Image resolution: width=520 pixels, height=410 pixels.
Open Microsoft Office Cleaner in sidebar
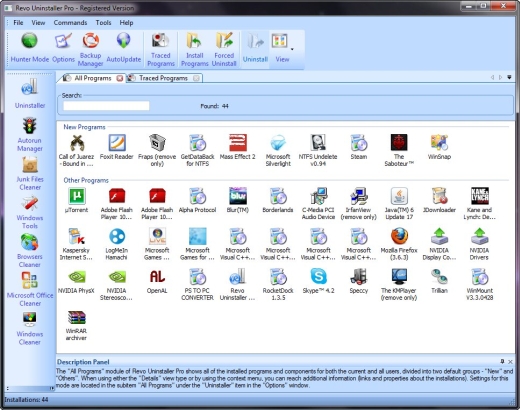click(30, 289)
